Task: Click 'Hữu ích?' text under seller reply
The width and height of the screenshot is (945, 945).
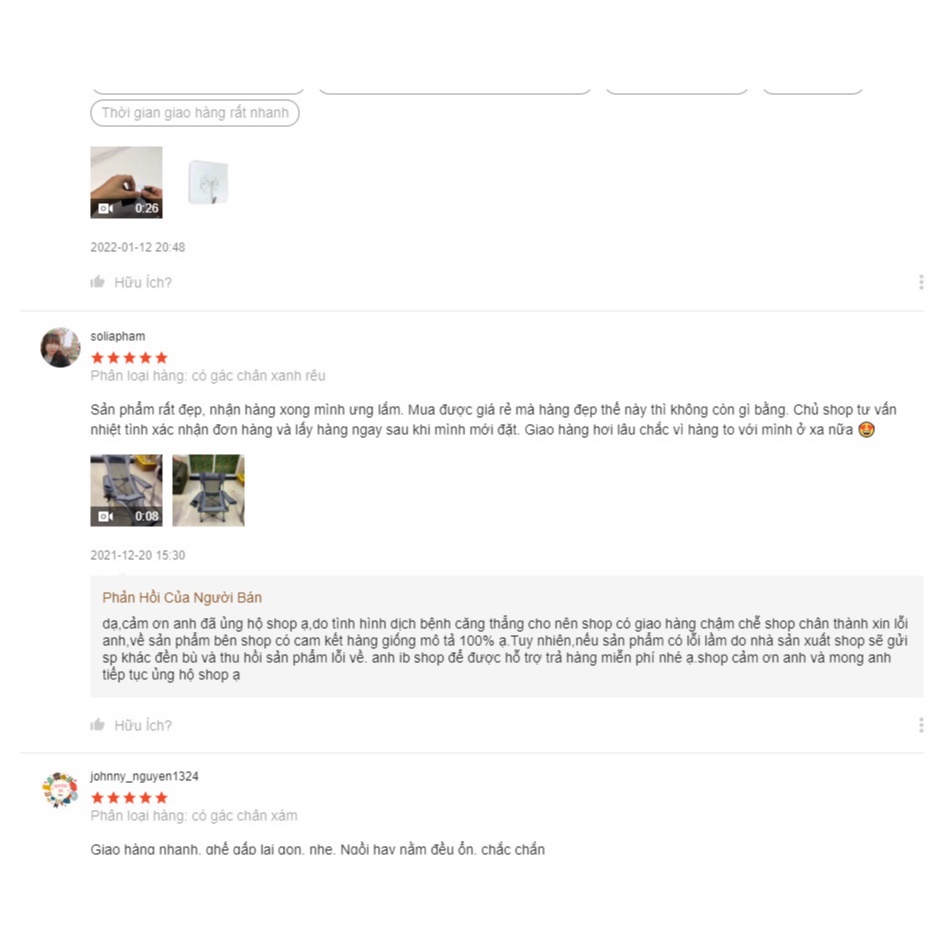Action: (143, 725)
